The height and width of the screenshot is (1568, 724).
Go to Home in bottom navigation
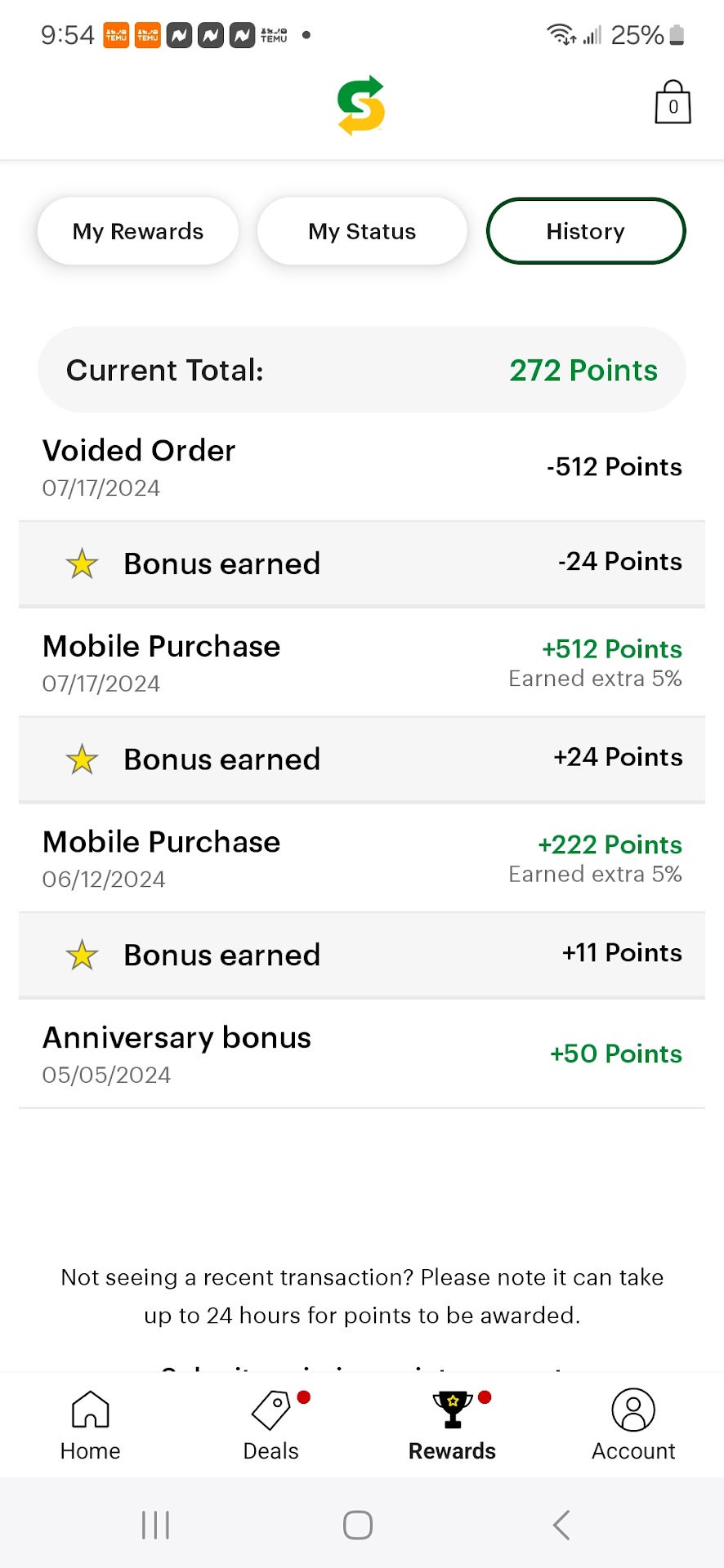90,1425
